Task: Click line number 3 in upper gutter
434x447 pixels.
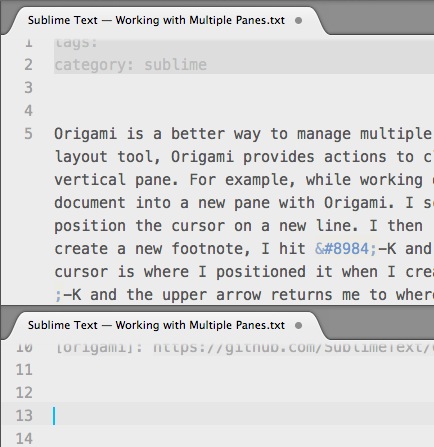Action: (x=28, y=88)
